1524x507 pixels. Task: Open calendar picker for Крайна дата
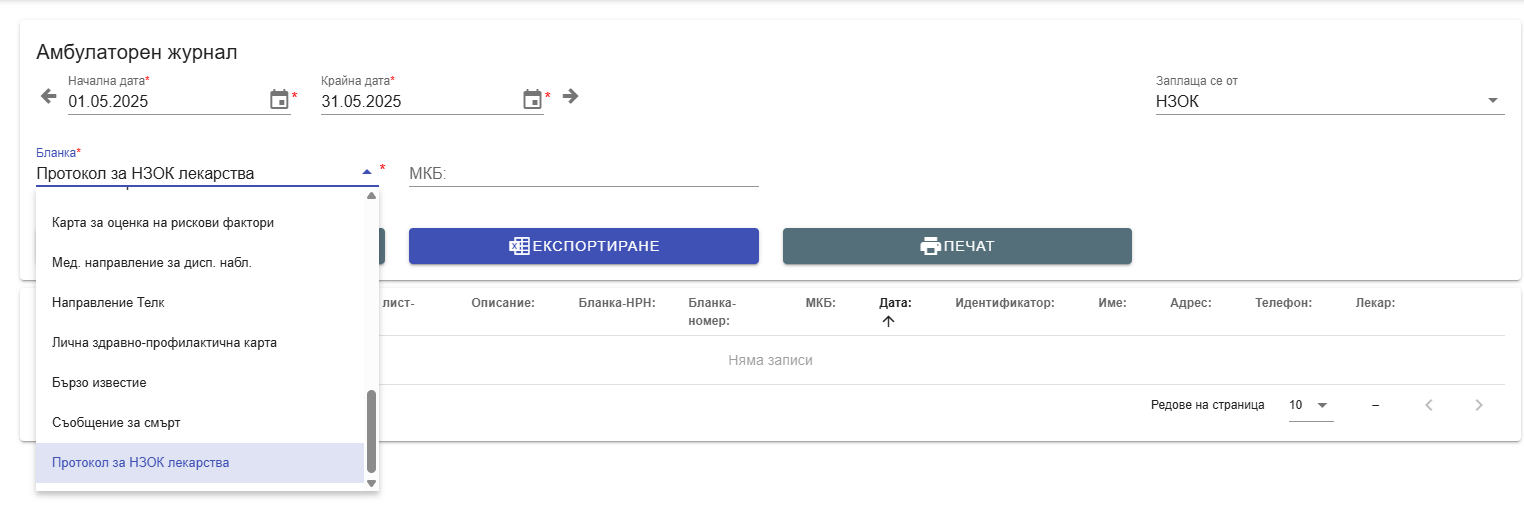tap(533, 100)
